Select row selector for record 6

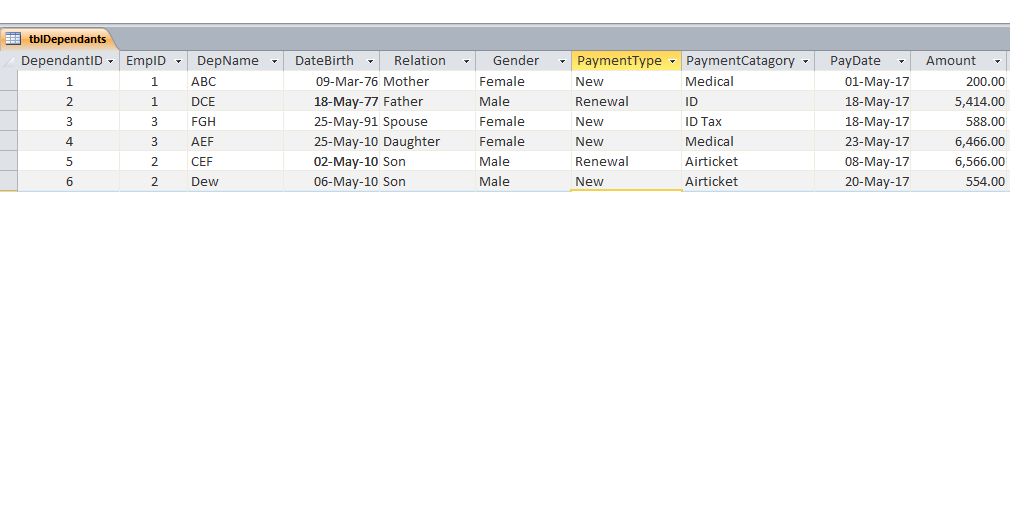click(x=8, y=181)
